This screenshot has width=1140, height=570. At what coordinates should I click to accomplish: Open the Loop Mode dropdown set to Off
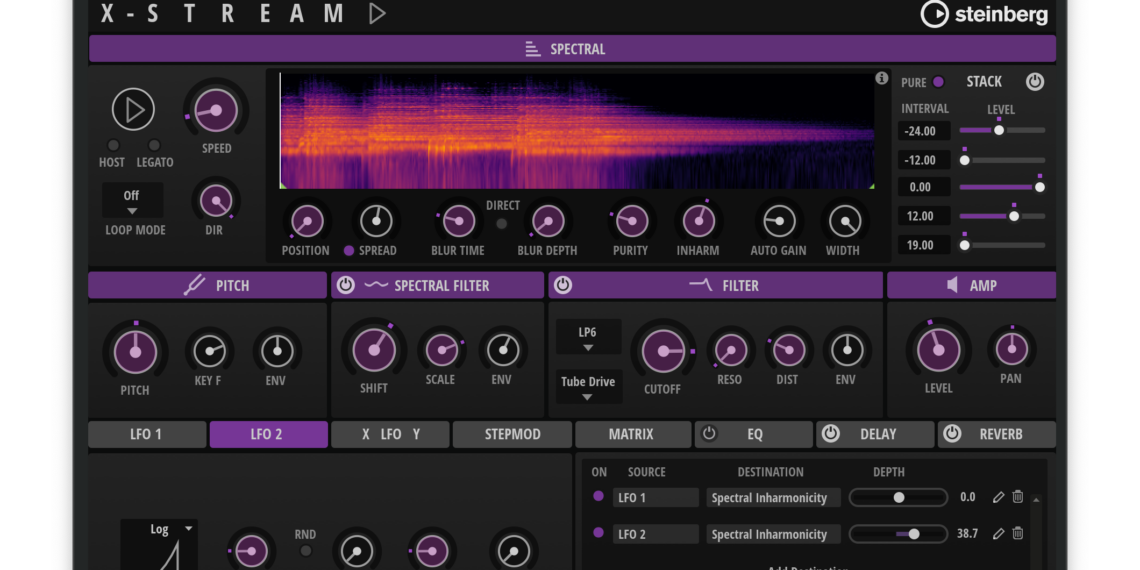[132, 200]
